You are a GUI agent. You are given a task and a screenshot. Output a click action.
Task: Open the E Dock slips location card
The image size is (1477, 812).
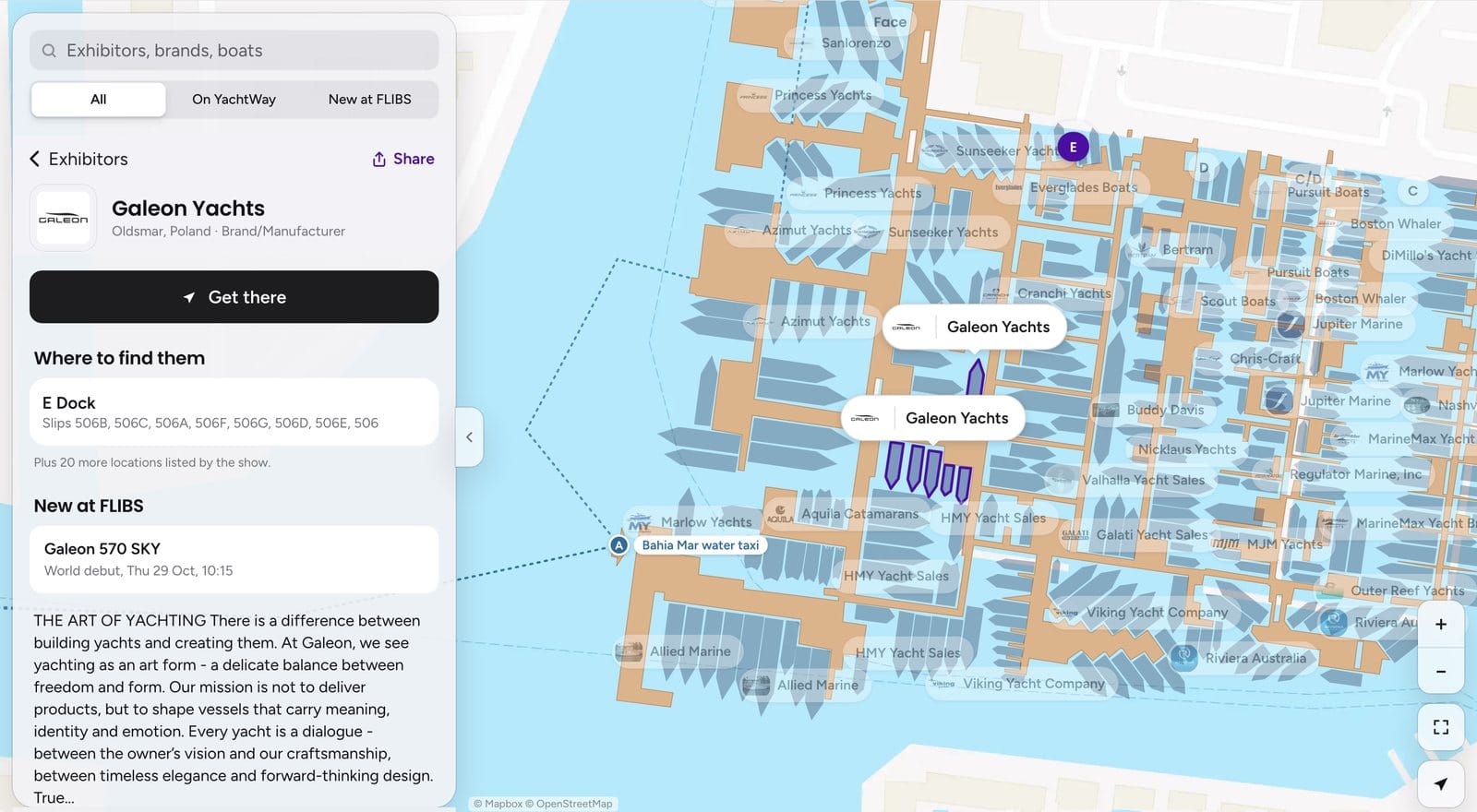coord(234,412)
